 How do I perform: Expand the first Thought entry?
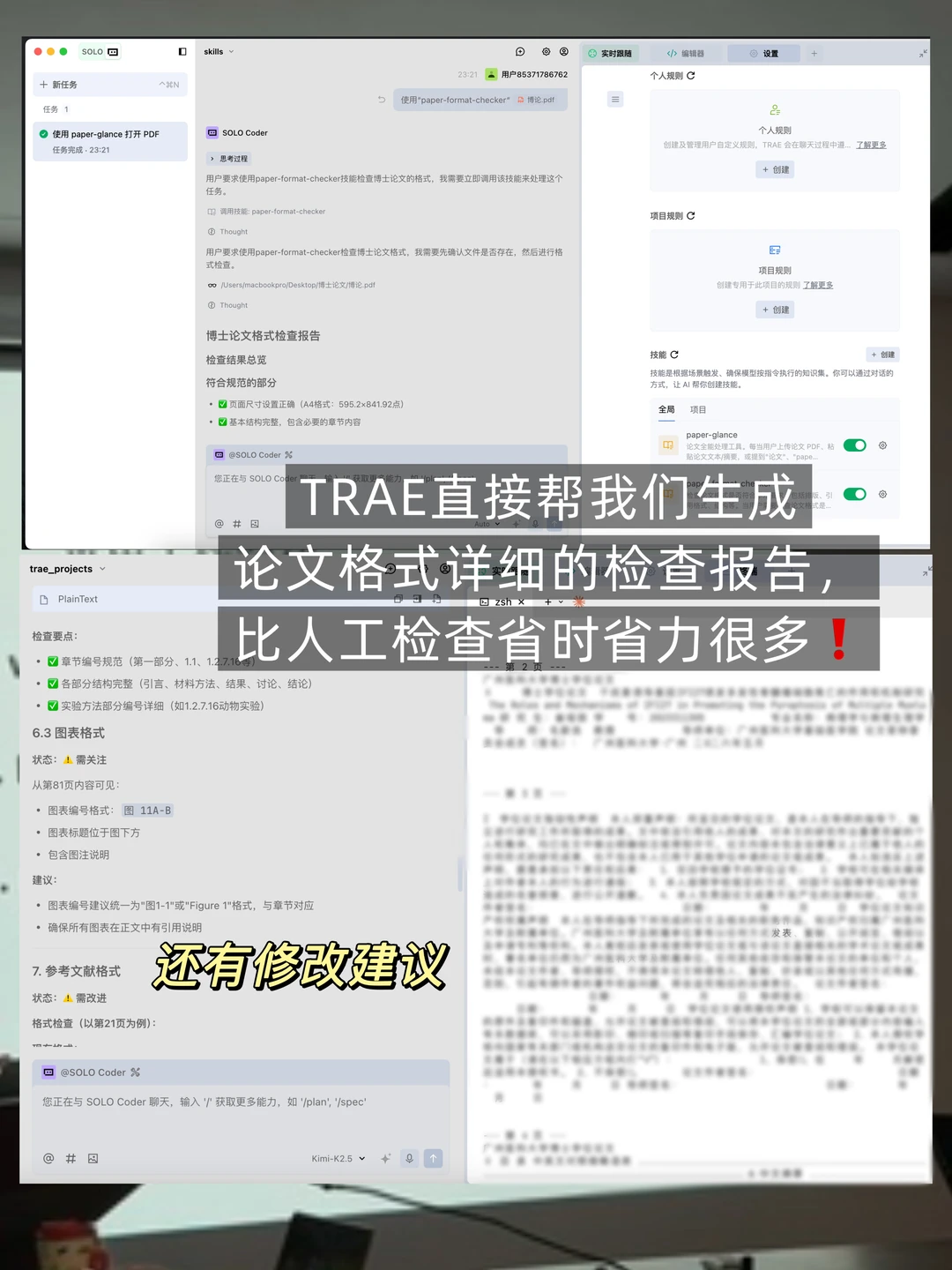pyautogui.click(x=228, y=232)
